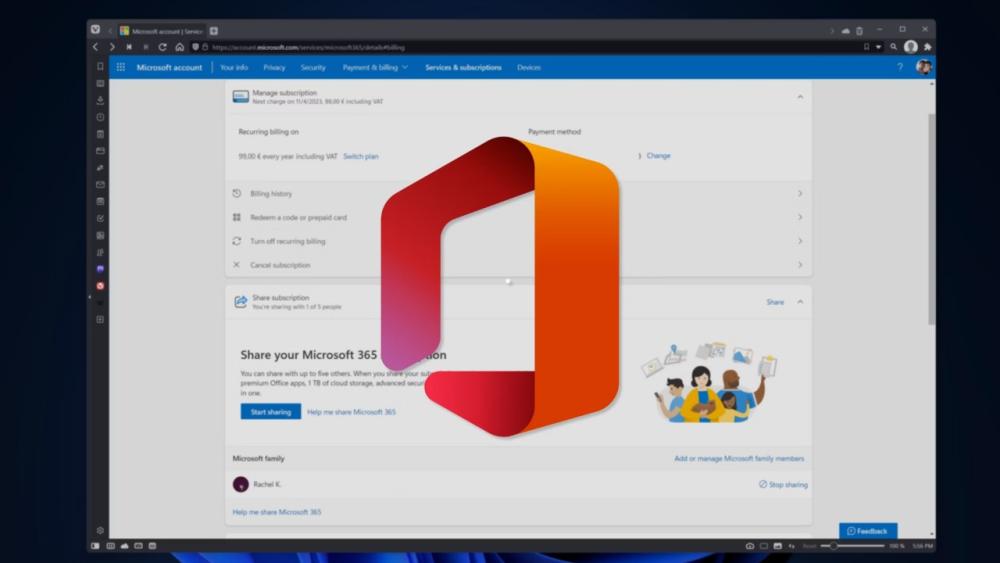Screen dimensions: 1000x563
Task: Click the help question mark icon
Action: tap(899, 68)
